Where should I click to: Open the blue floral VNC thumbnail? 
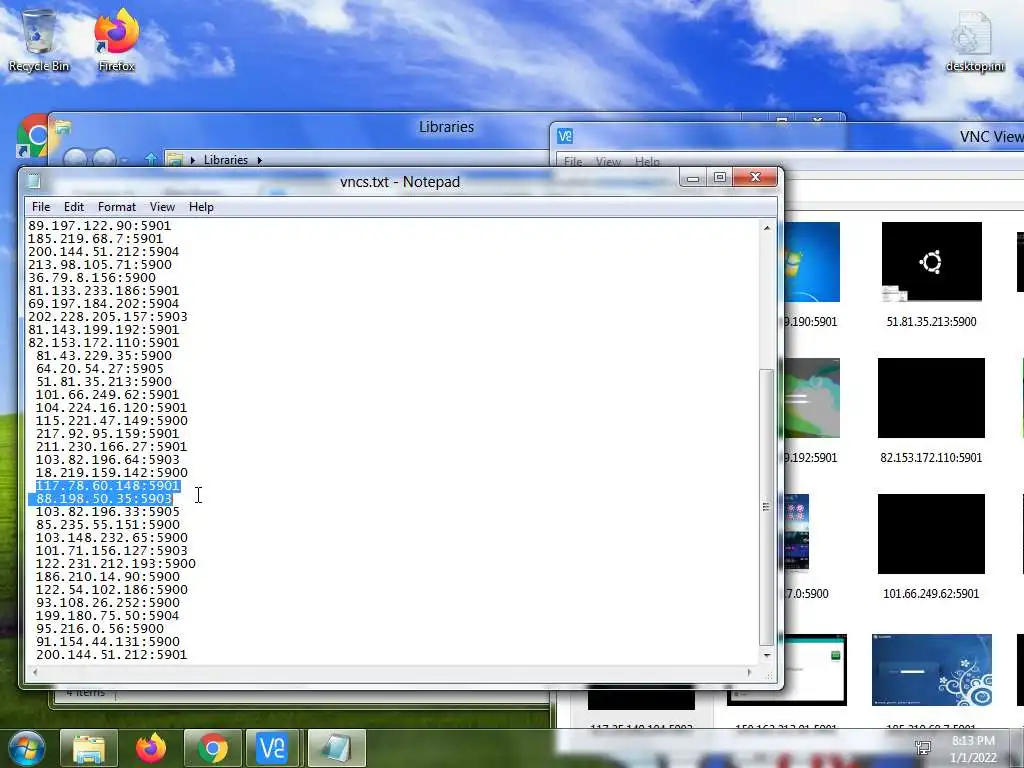click(931, 670)
